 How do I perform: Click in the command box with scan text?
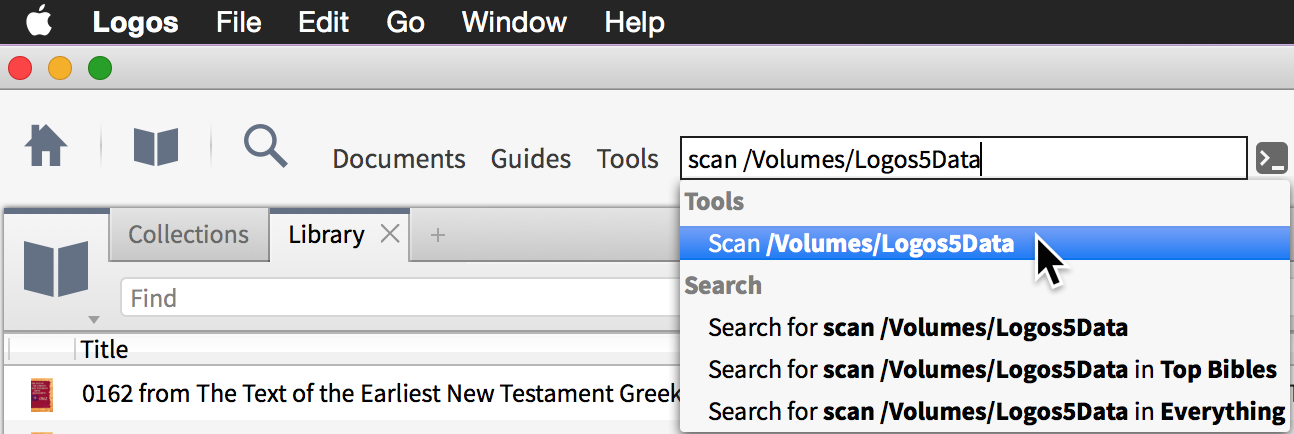(x=963, y=158)
